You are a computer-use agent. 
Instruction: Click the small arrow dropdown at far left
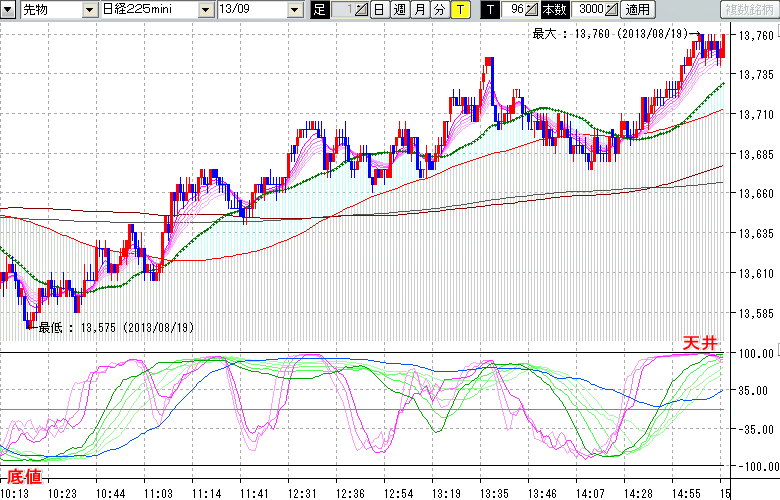9,9
